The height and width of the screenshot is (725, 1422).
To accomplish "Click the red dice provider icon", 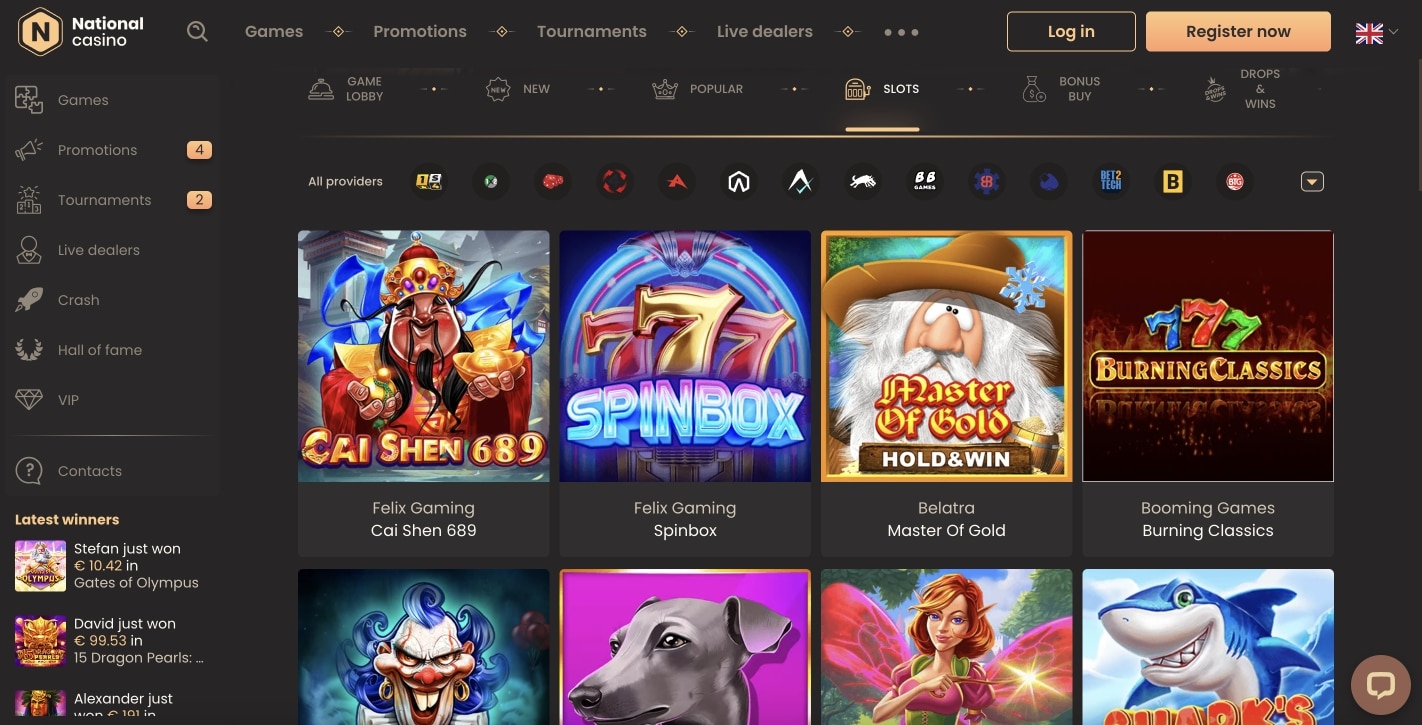I will click(553, 181).
